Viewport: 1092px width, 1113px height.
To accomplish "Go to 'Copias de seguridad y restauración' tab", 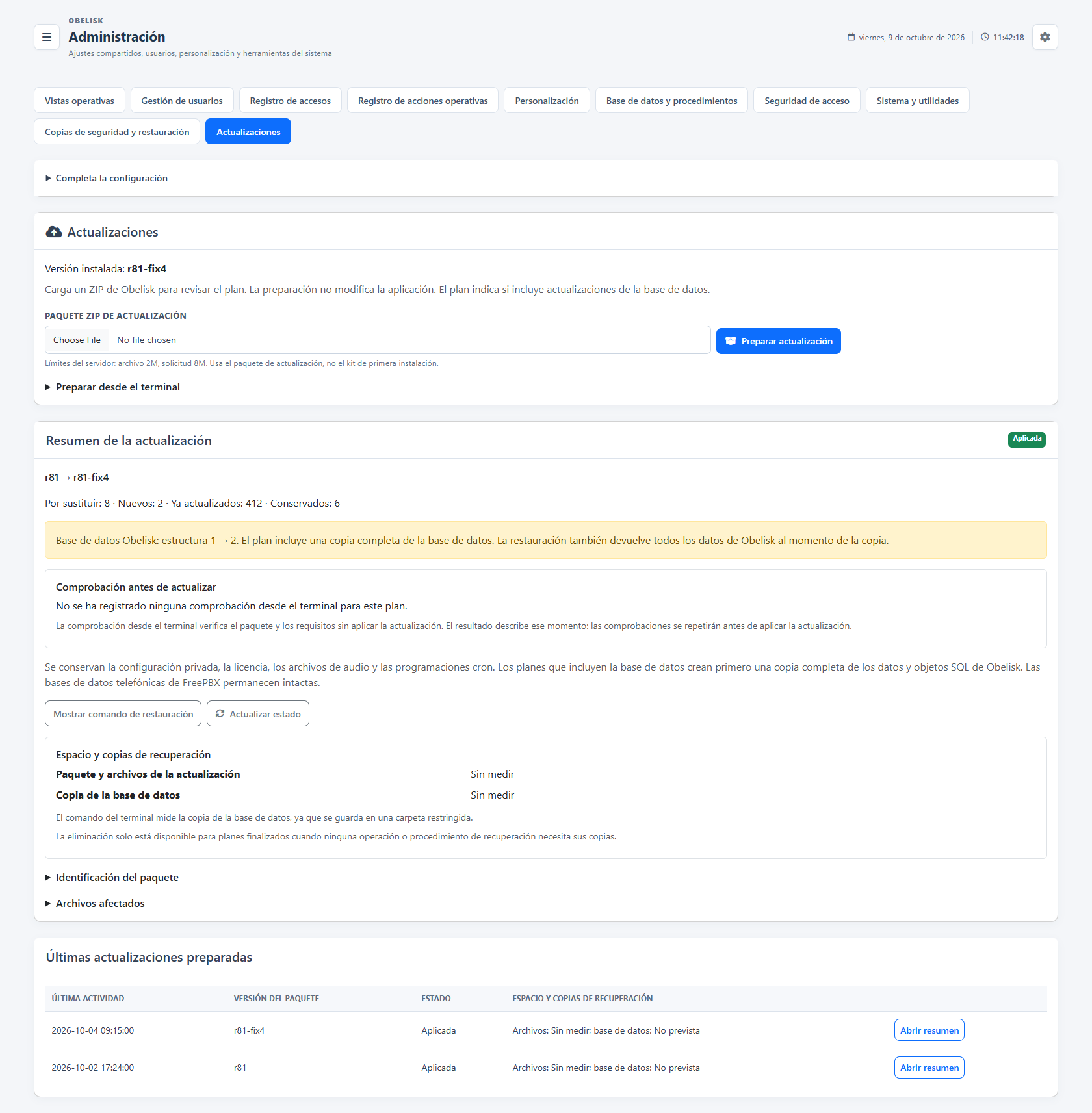I will click(x=117, y=132).
